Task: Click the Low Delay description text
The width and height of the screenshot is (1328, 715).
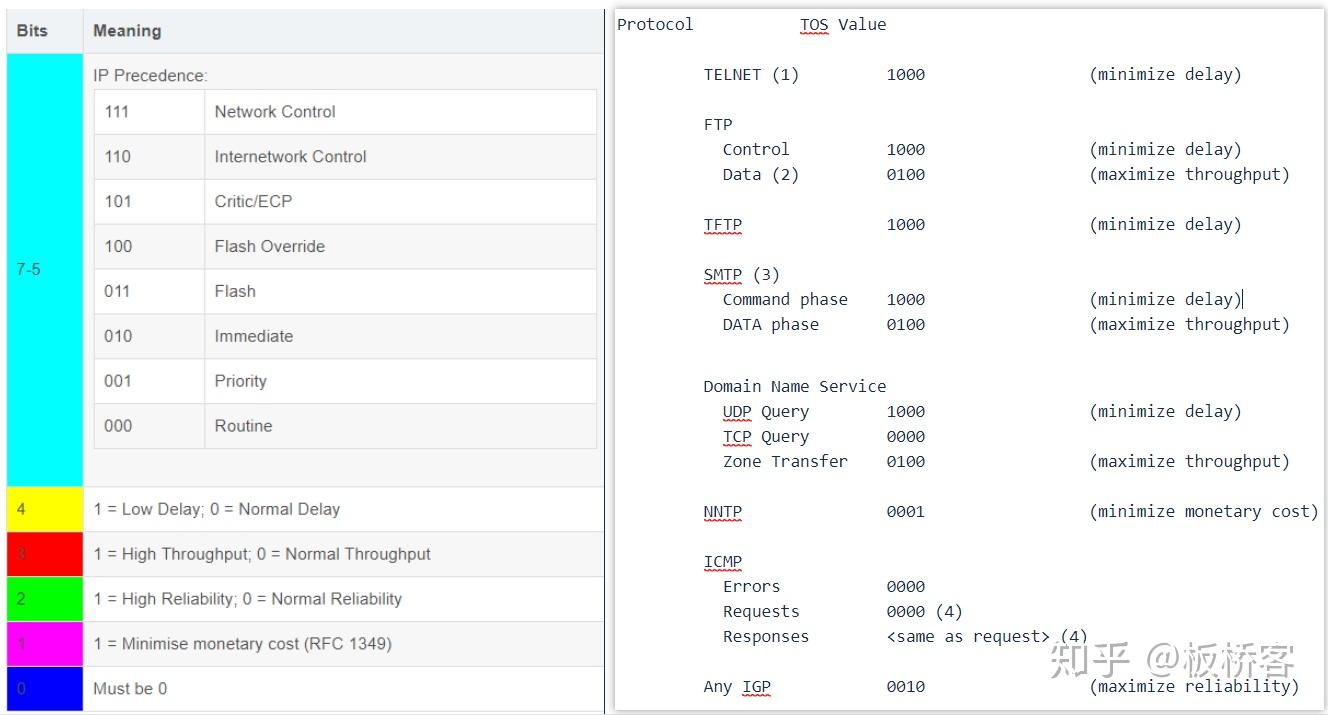Action: coord(217,509)
